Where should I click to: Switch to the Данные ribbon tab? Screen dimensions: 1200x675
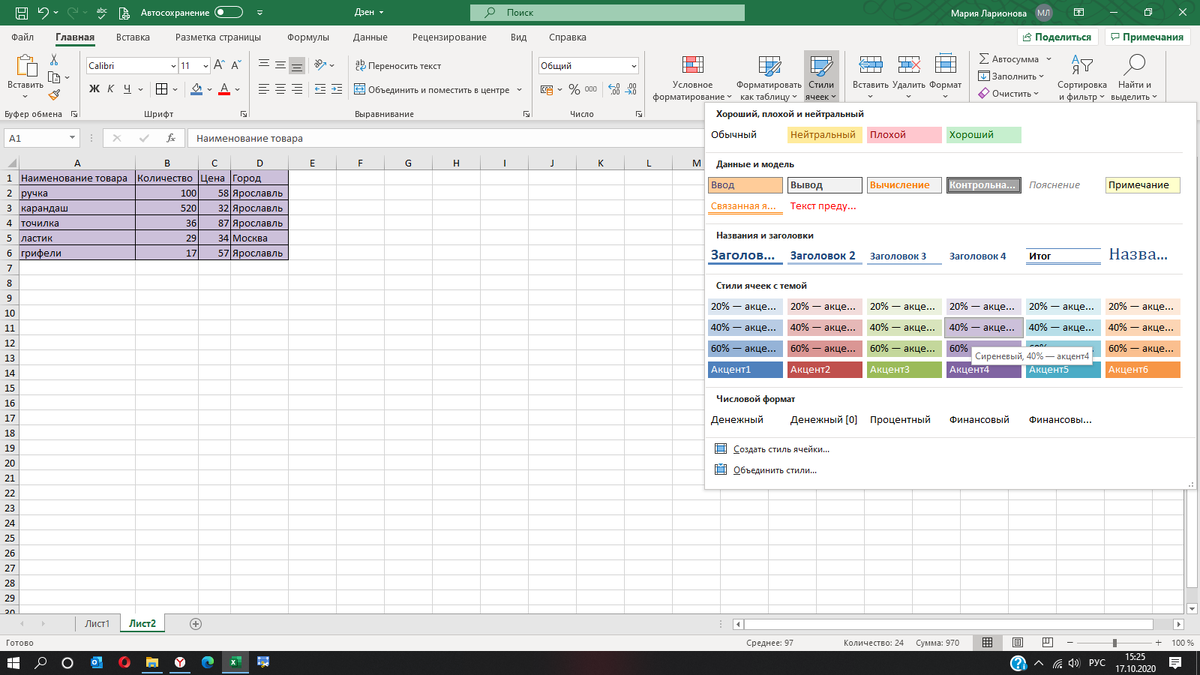pos(370,37)
